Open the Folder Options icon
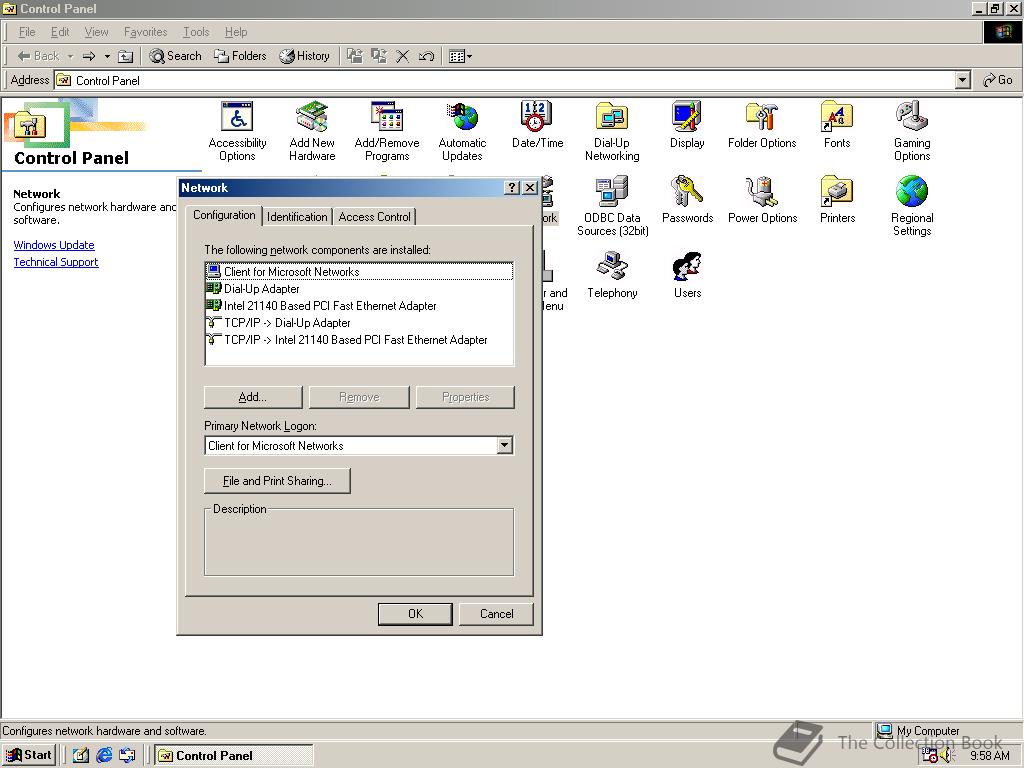1024x768 pixels. 762,125
